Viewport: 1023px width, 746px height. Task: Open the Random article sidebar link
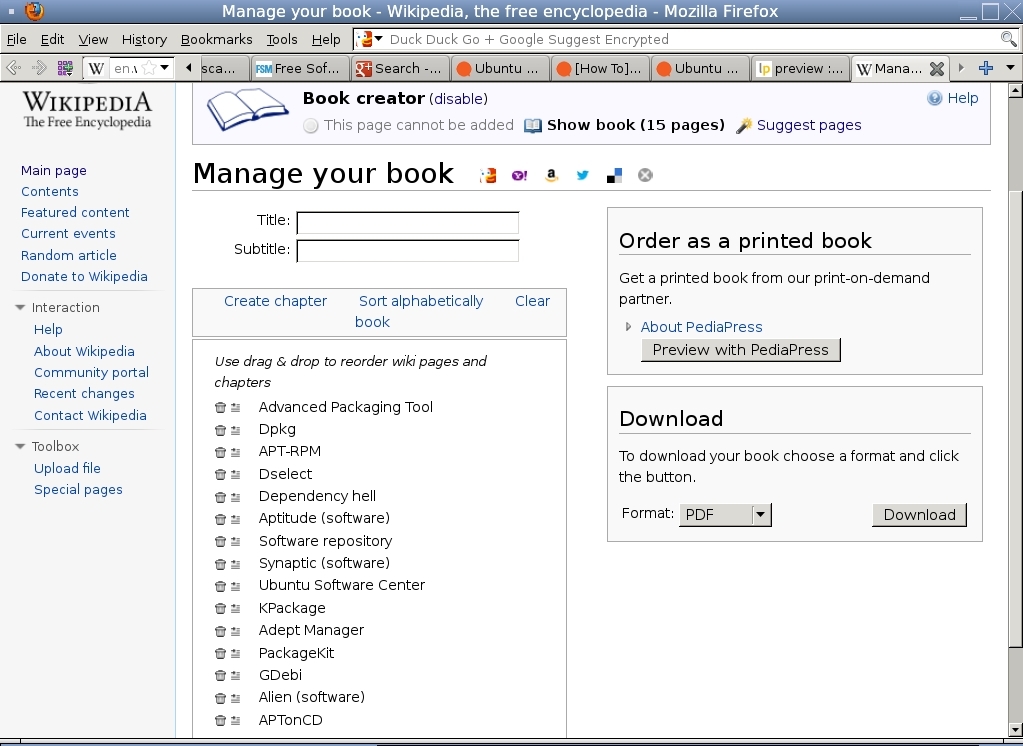tap(69, 255)
